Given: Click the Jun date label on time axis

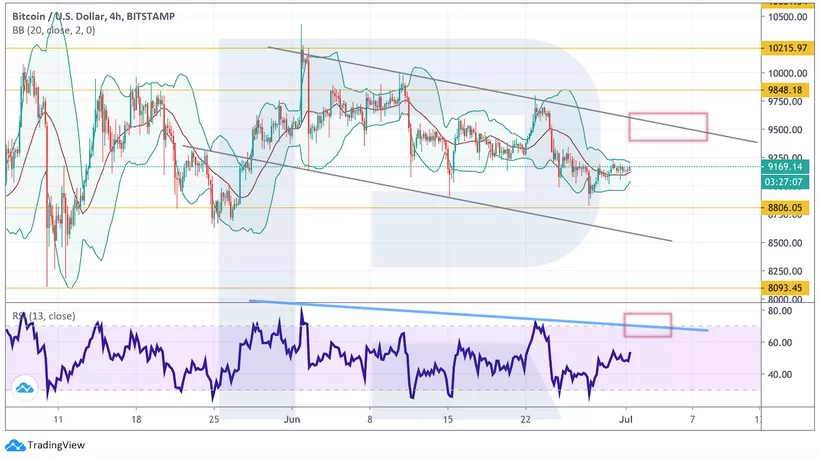Looking at the screenshot, I should [293, 420].
